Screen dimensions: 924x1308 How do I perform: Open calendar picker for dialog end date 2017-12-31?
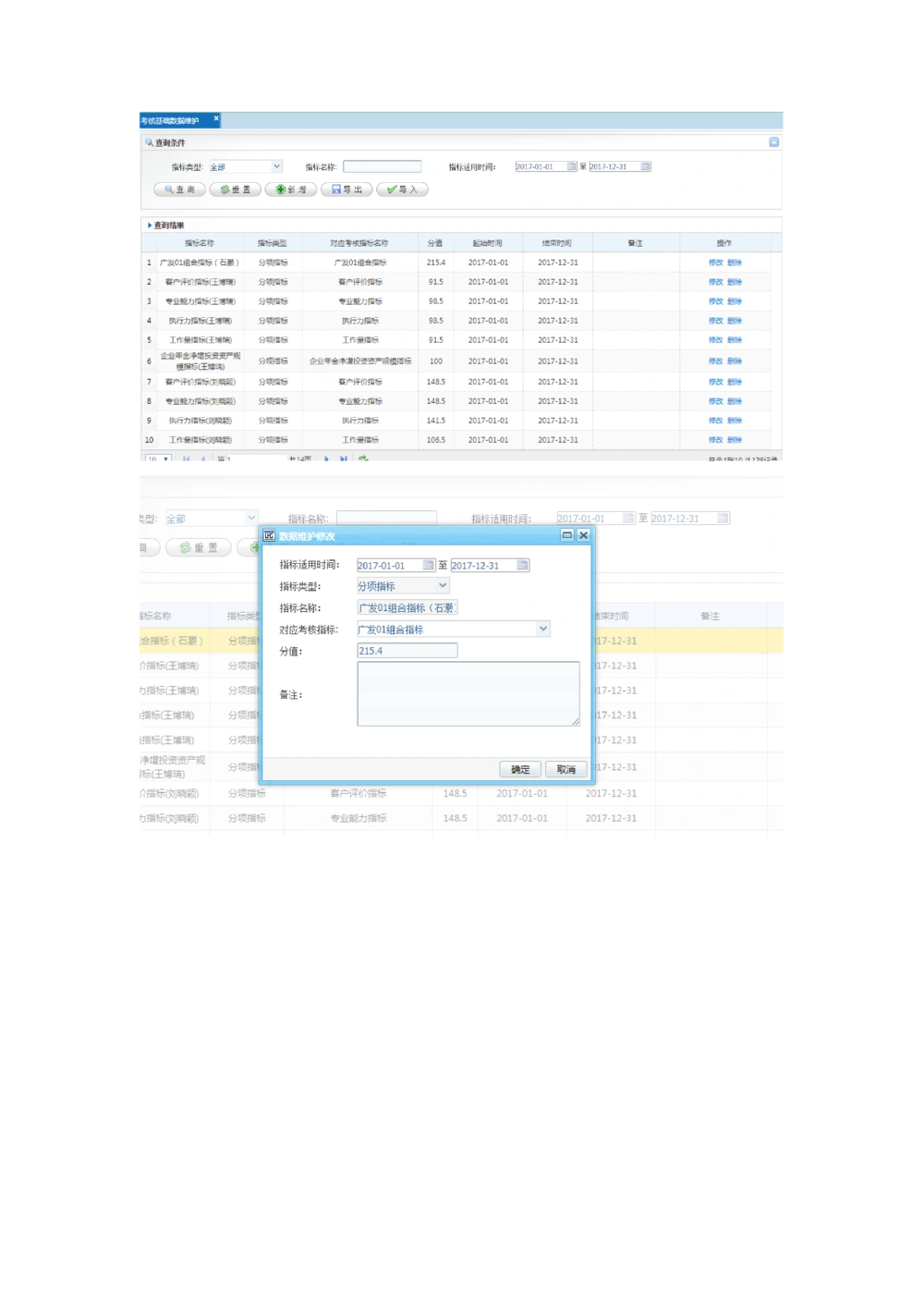(523, 565)
